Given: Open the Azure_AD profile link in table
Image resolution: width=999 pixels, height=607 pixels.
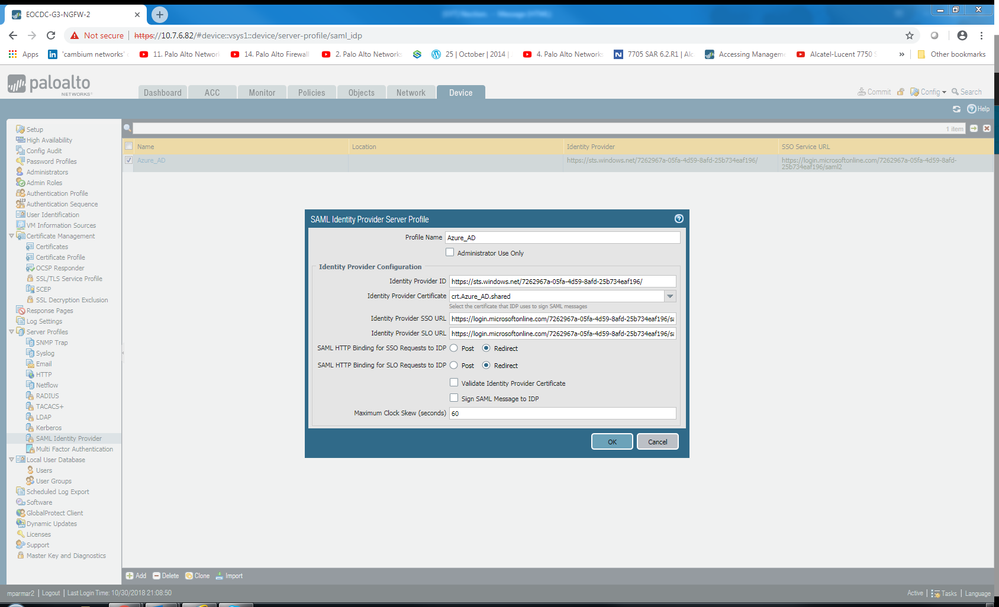Looking at the screenshot, I should pos(151,161).
